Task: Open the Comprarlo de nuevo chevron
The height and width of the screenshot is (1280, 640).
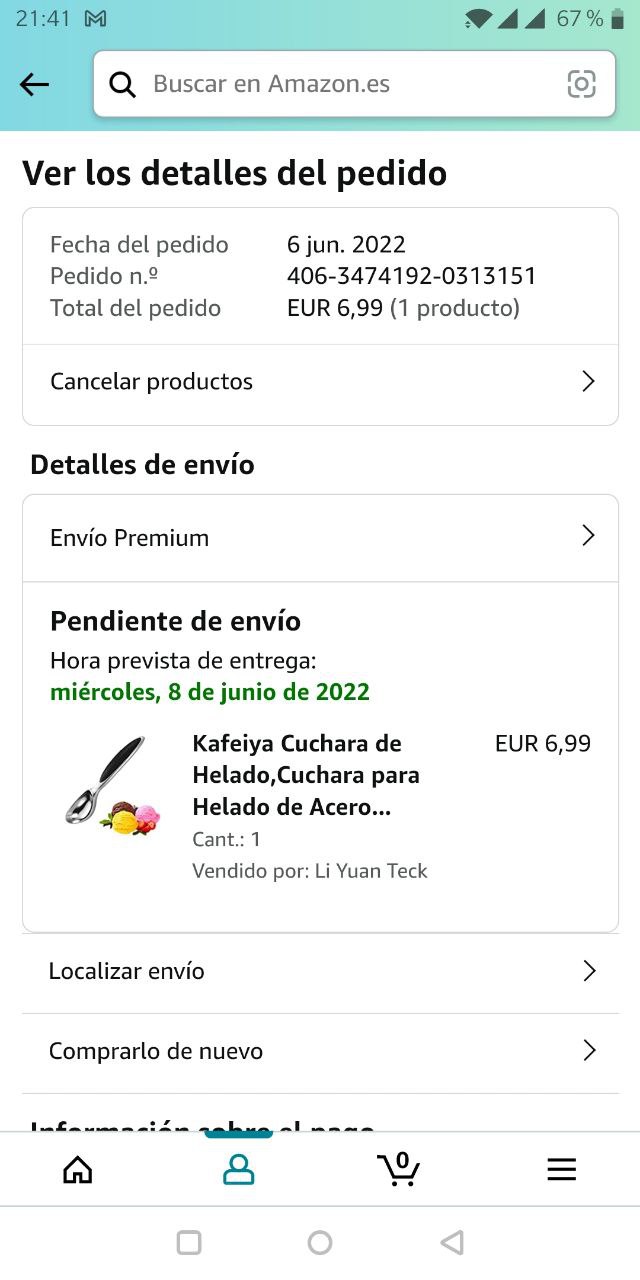Action: [x=589, y=1051]
